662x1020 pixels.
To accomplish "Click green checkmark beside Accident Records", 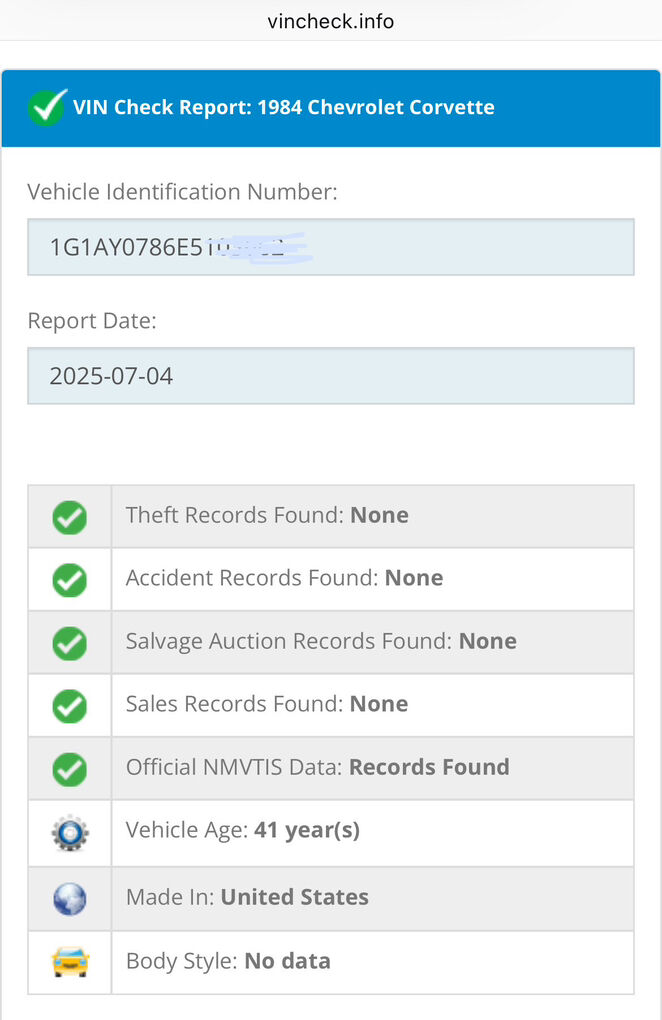I will [x=69, y=580].
